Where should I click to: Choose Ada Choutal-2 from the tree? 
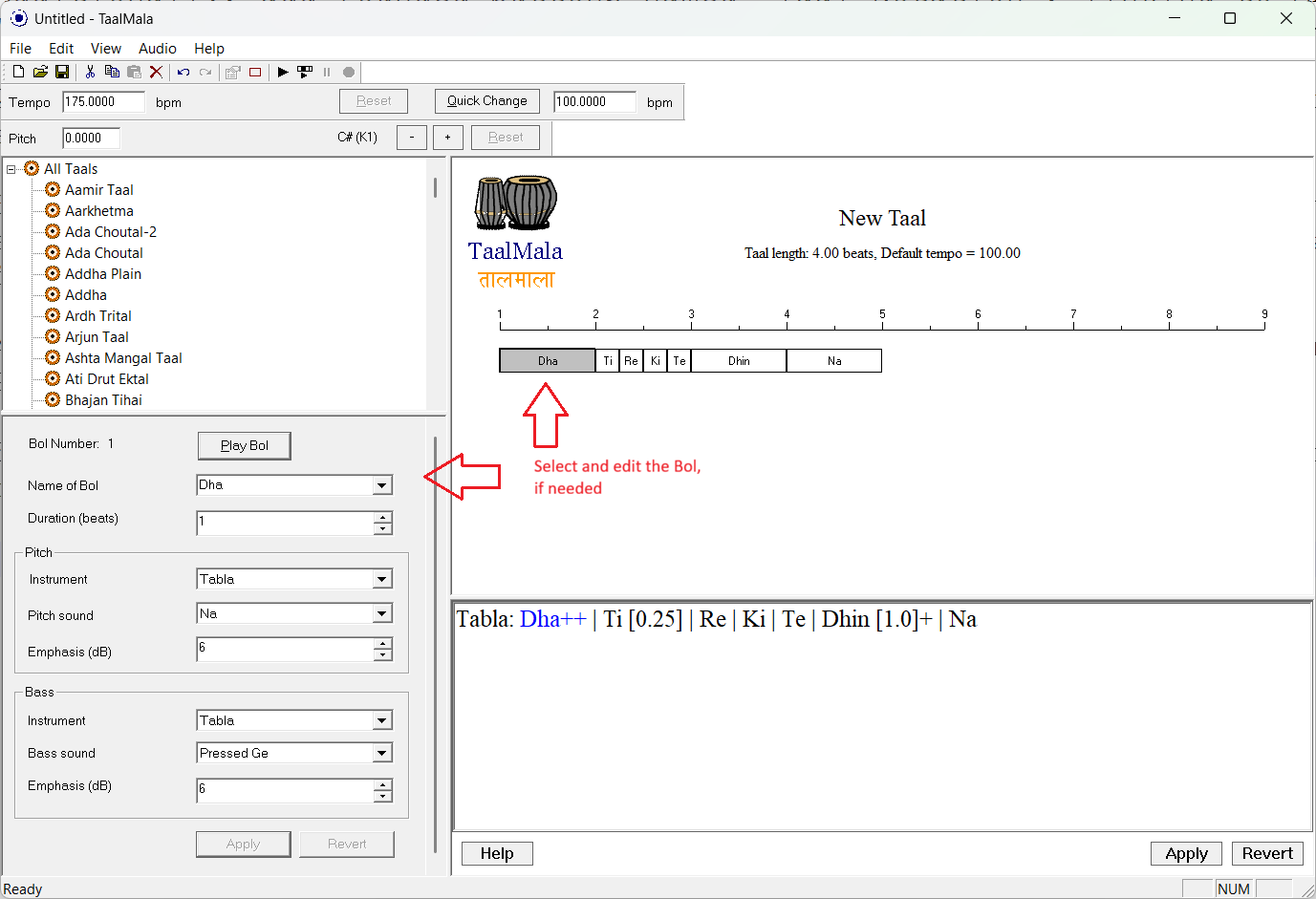[110, 232]
